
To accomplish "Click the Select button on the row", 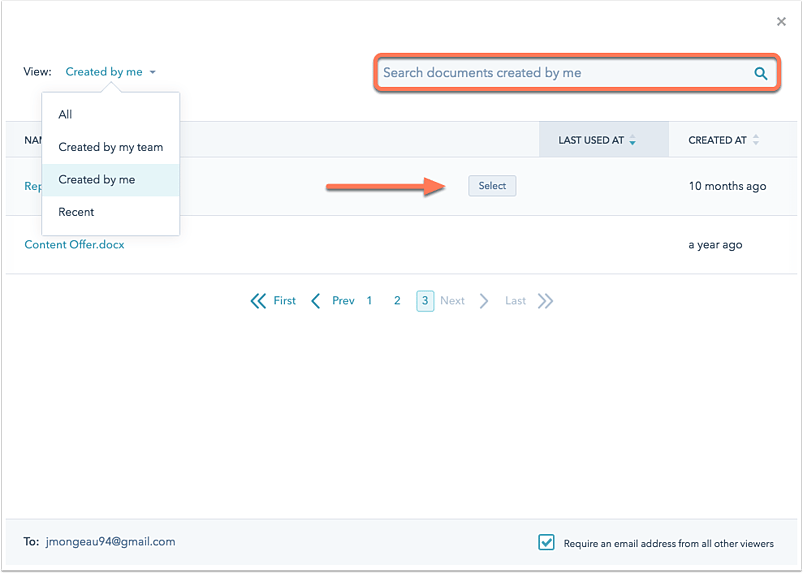I will point(492,186).
